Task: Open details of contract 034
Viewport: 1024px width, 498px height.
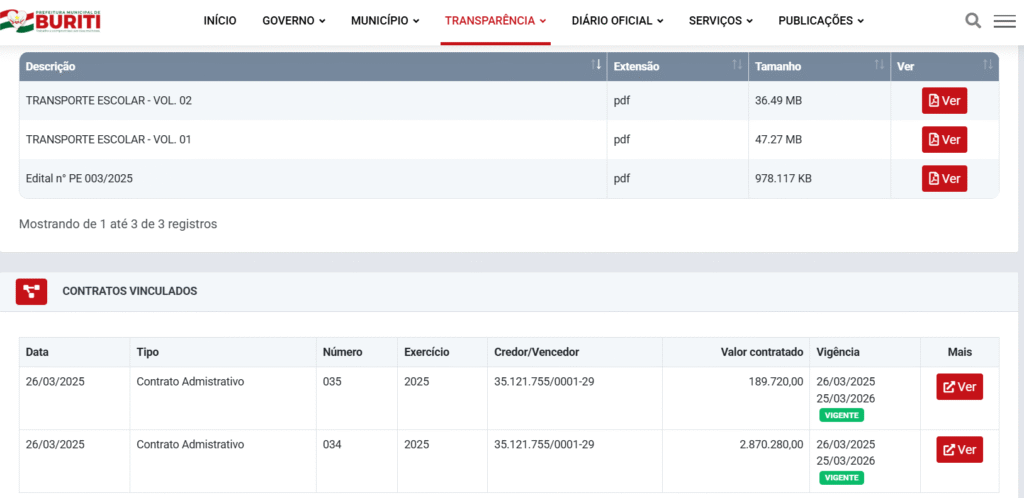Action: (959, 450)
